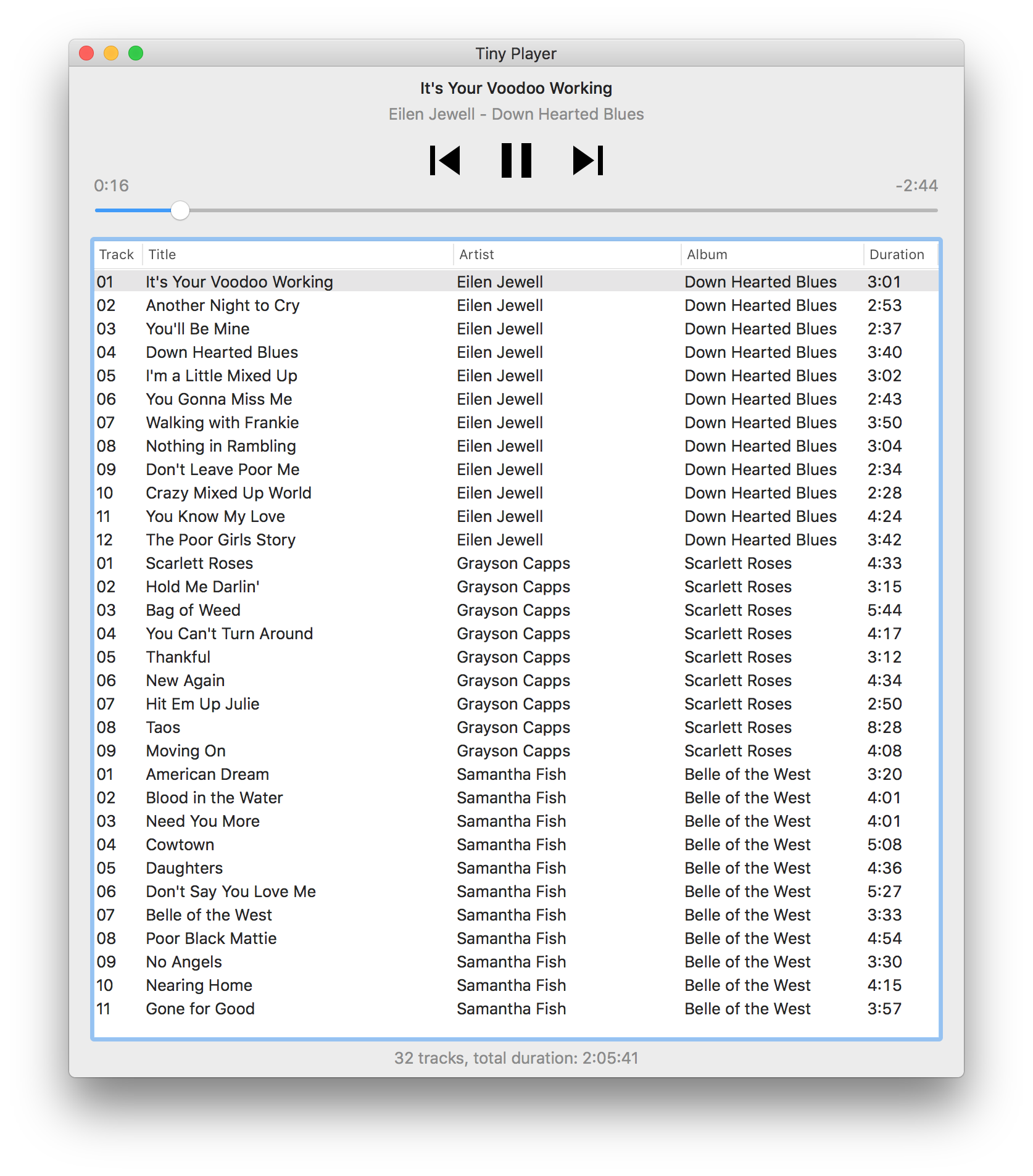
Task: Skip forward to the next track
Action: [x=587, y=160]
